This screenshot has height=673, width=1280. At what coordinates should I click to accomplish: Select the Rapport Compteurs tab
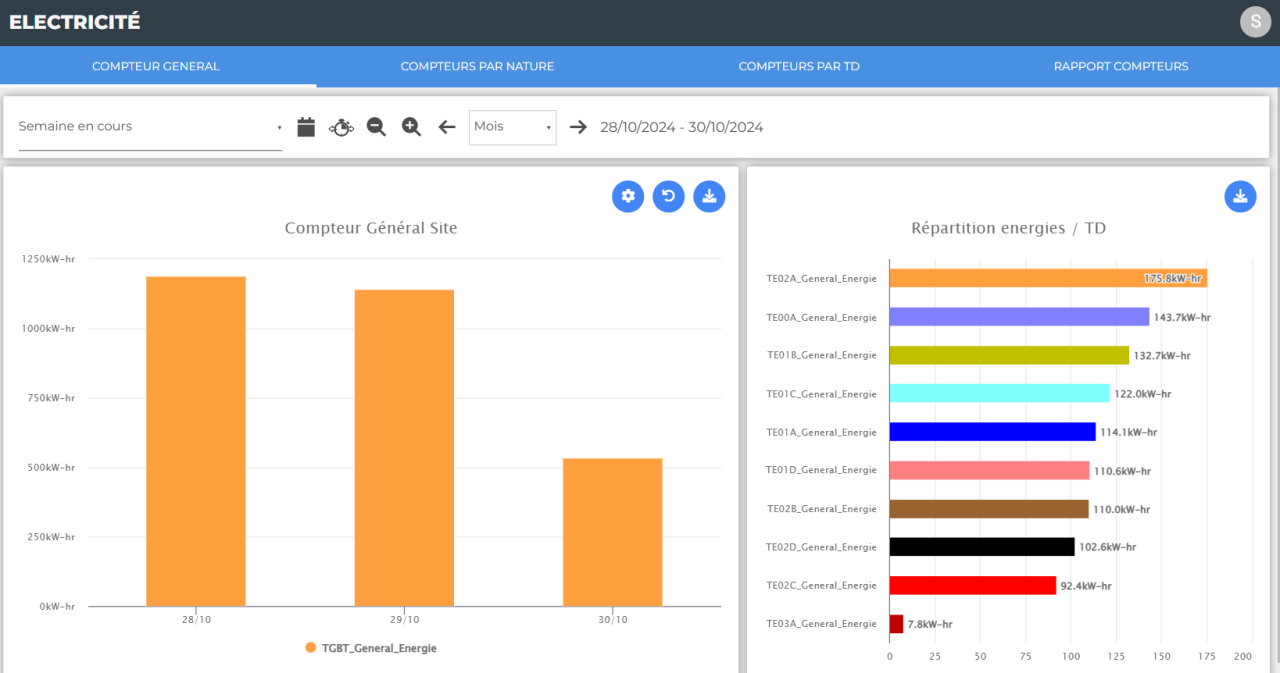click(x=1121, y=66)
